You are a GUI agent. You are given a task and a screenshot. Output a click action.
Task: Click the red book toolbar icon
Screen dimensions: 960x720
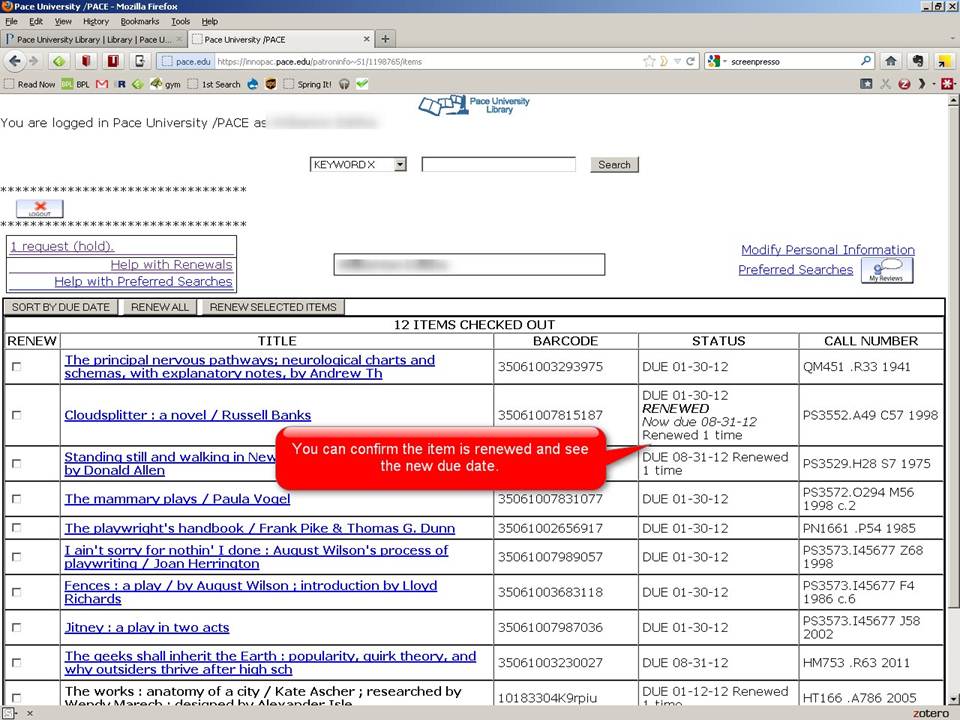pyautogui.click(x=86, y=61)
